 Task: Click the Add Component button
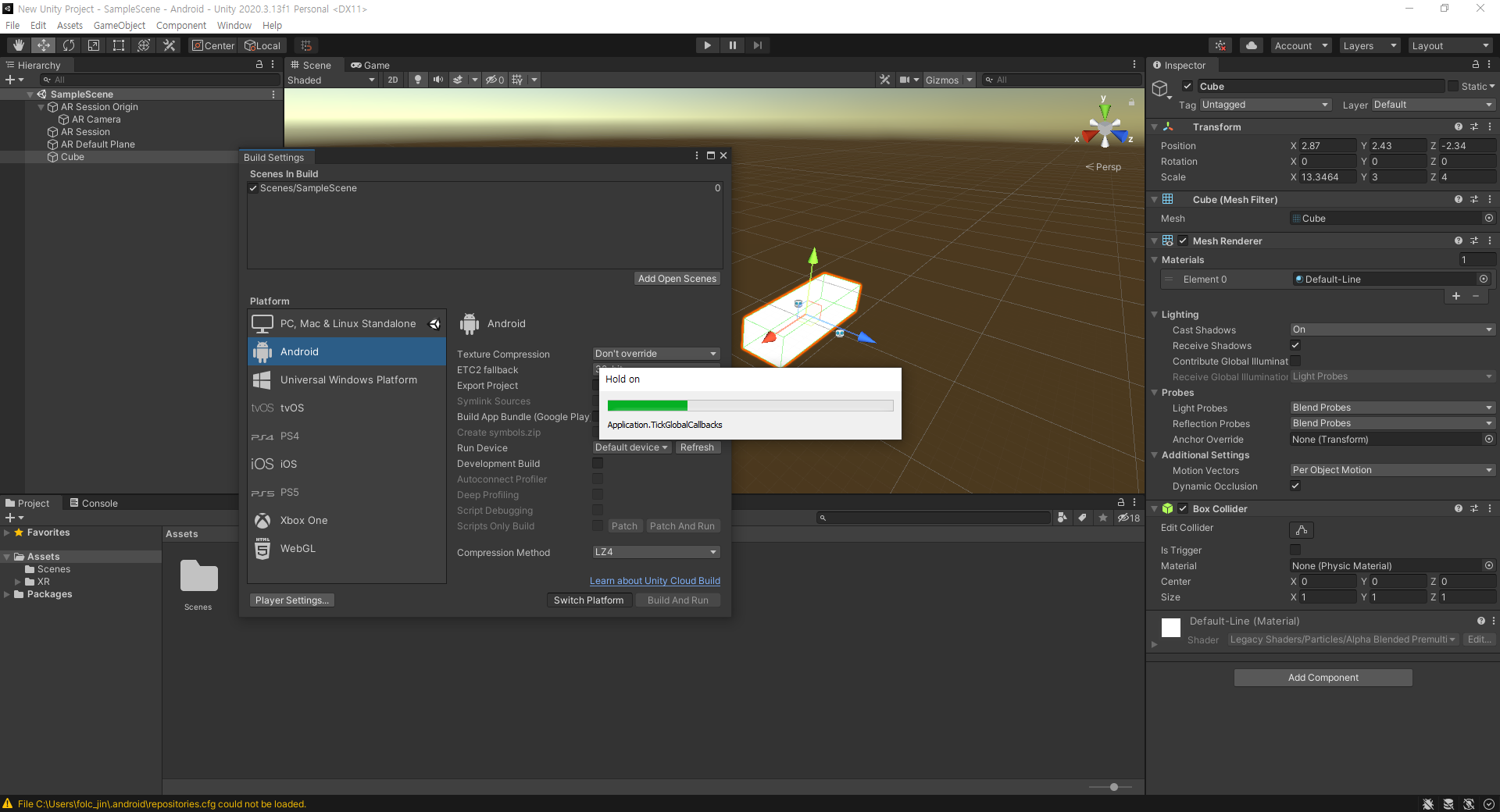pos(1323,677)
